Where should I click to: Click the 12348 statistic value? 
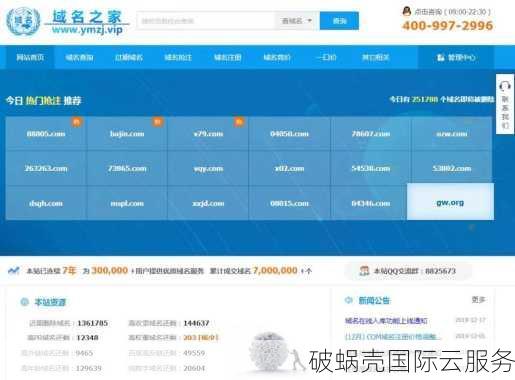coord(87,338)
